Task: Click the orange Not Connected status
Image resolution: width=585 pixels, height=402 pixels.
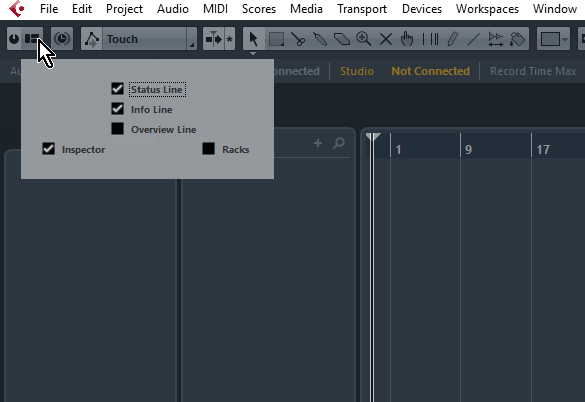Action: pos(430,71)
